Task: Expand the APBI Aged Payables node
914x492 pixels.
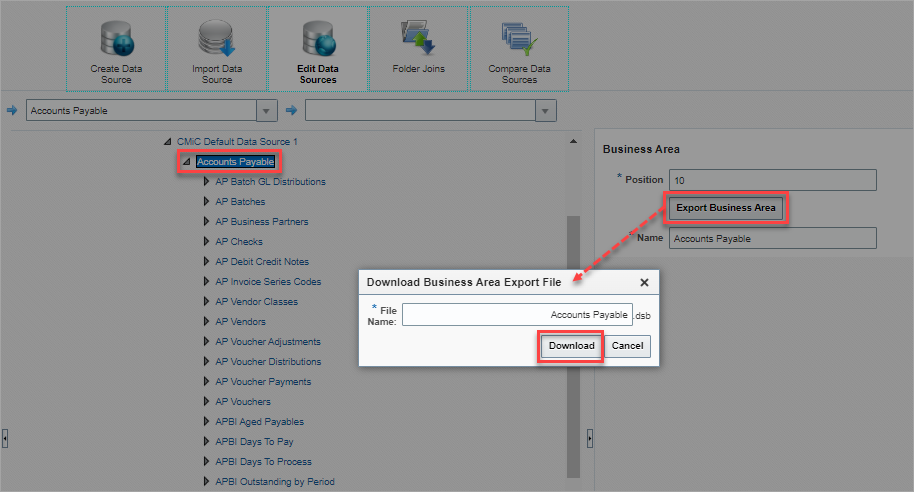Action: tap(206, 421)
